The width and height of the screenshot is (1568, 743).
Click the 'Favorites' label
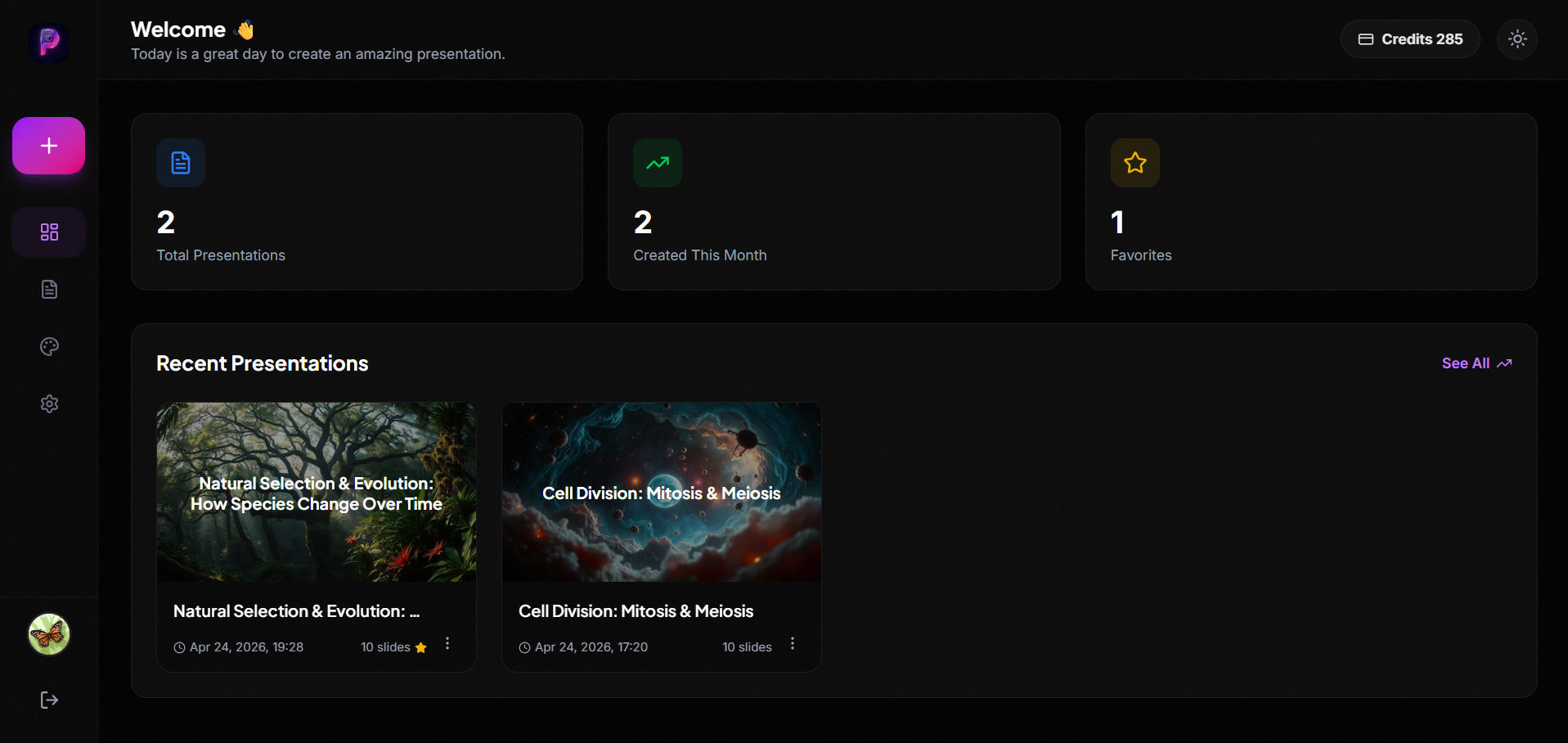(x=1141, y=255)
